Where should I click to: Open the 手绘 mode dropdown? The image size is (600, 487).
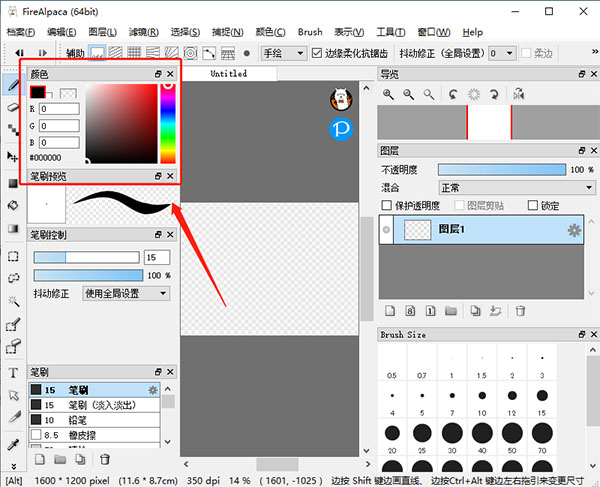(282, 53)
